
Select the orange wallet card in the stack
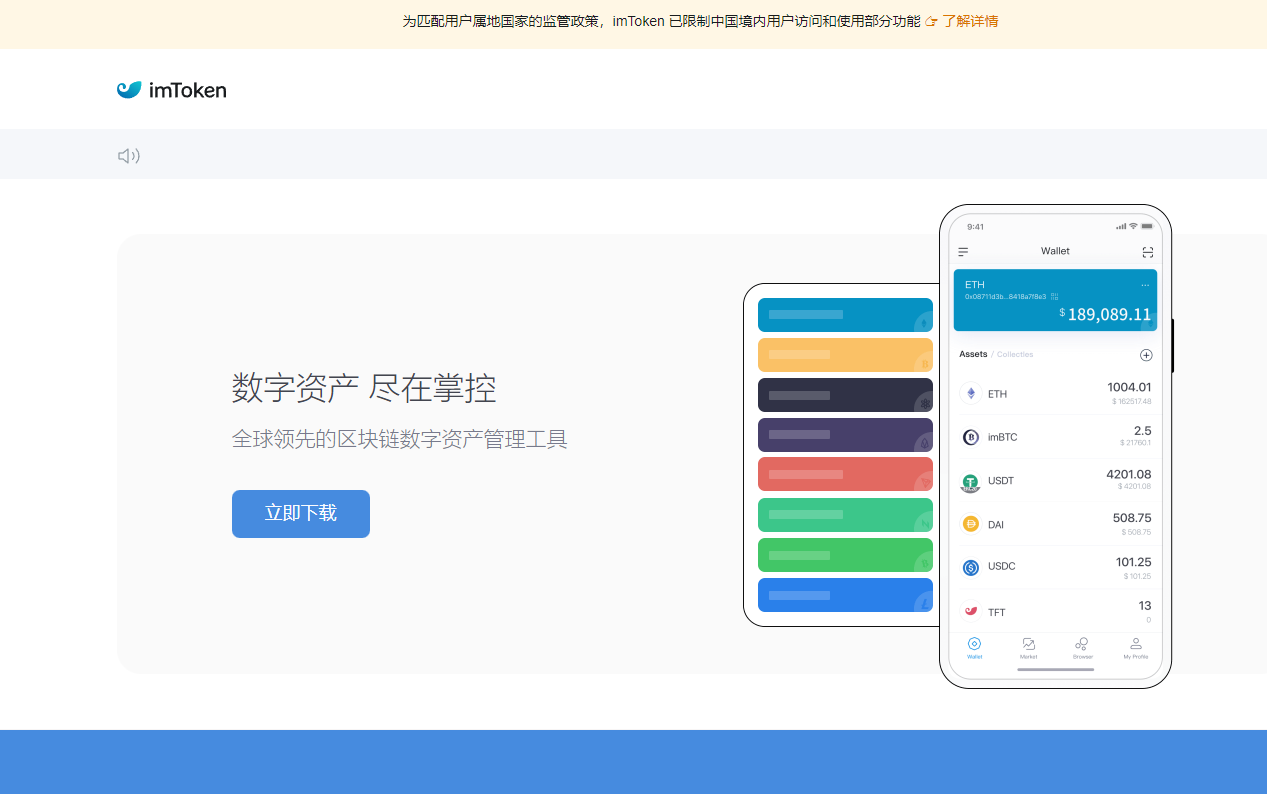click(845, 355)
